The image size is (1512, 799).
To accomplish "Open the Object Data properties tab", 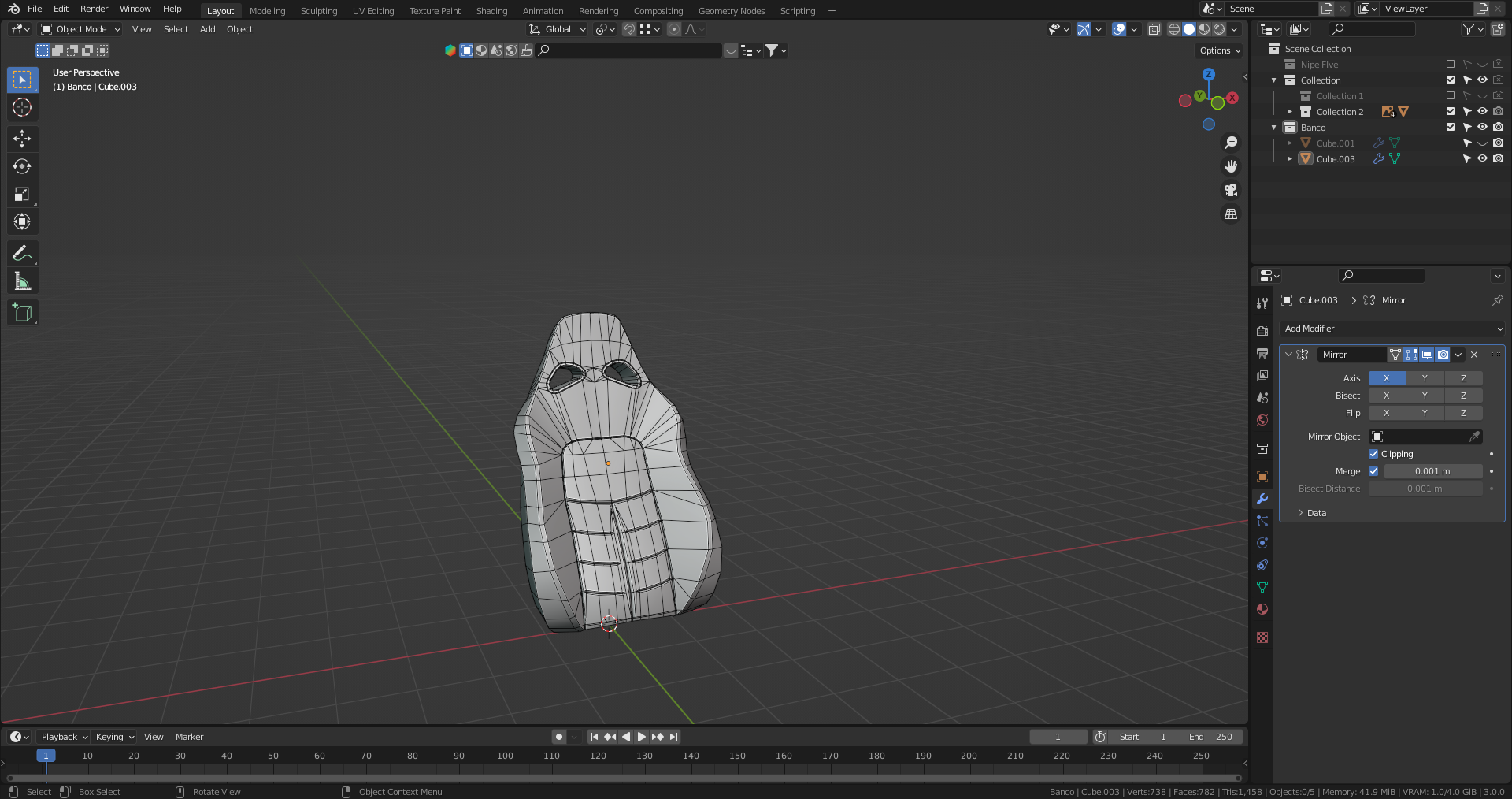I will 1262,587.
